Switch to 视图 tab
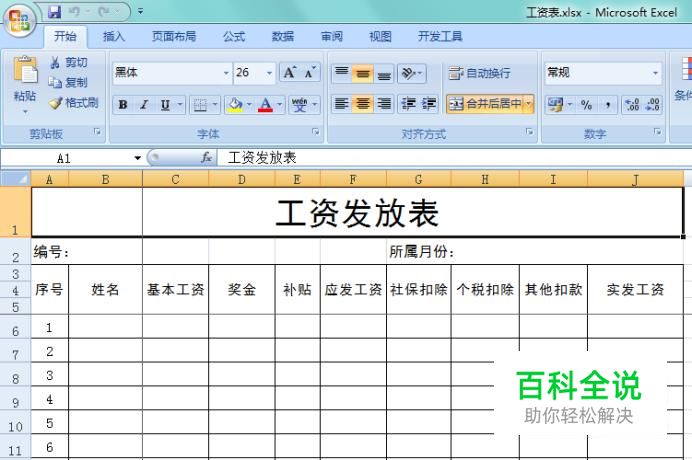692x460 pixels. [x=380, y=36]
